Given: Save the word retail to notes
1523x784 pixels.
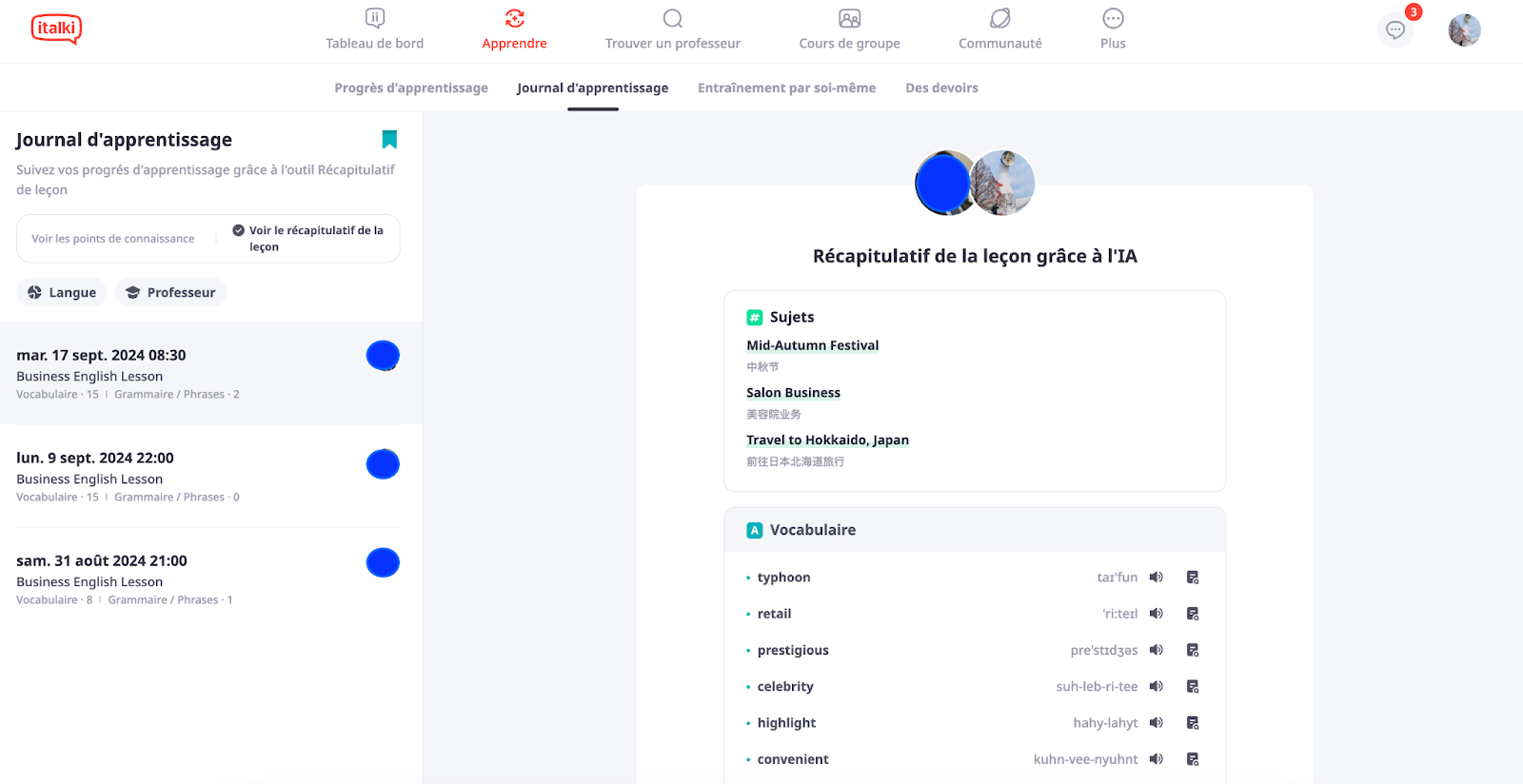Looking at the screenshot, I should 1193,614.
